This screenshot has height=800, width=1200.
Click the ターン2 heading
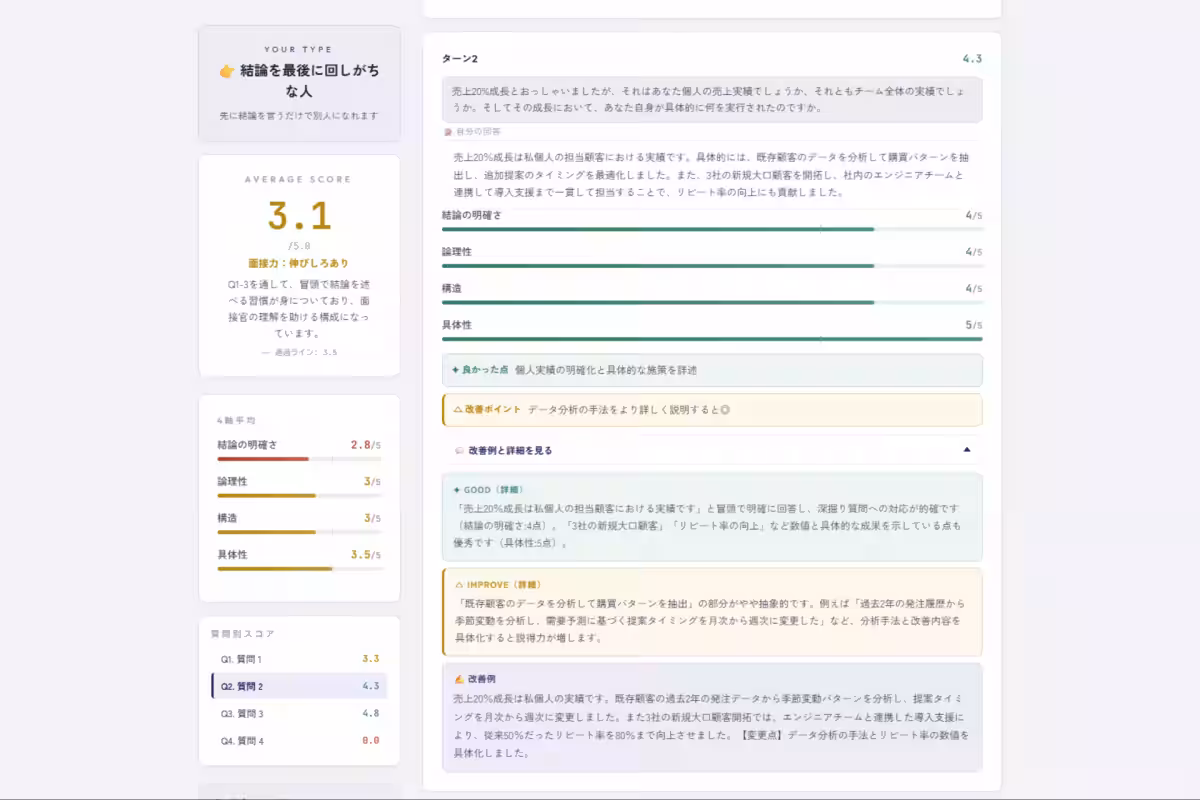[x=460, y=59]
